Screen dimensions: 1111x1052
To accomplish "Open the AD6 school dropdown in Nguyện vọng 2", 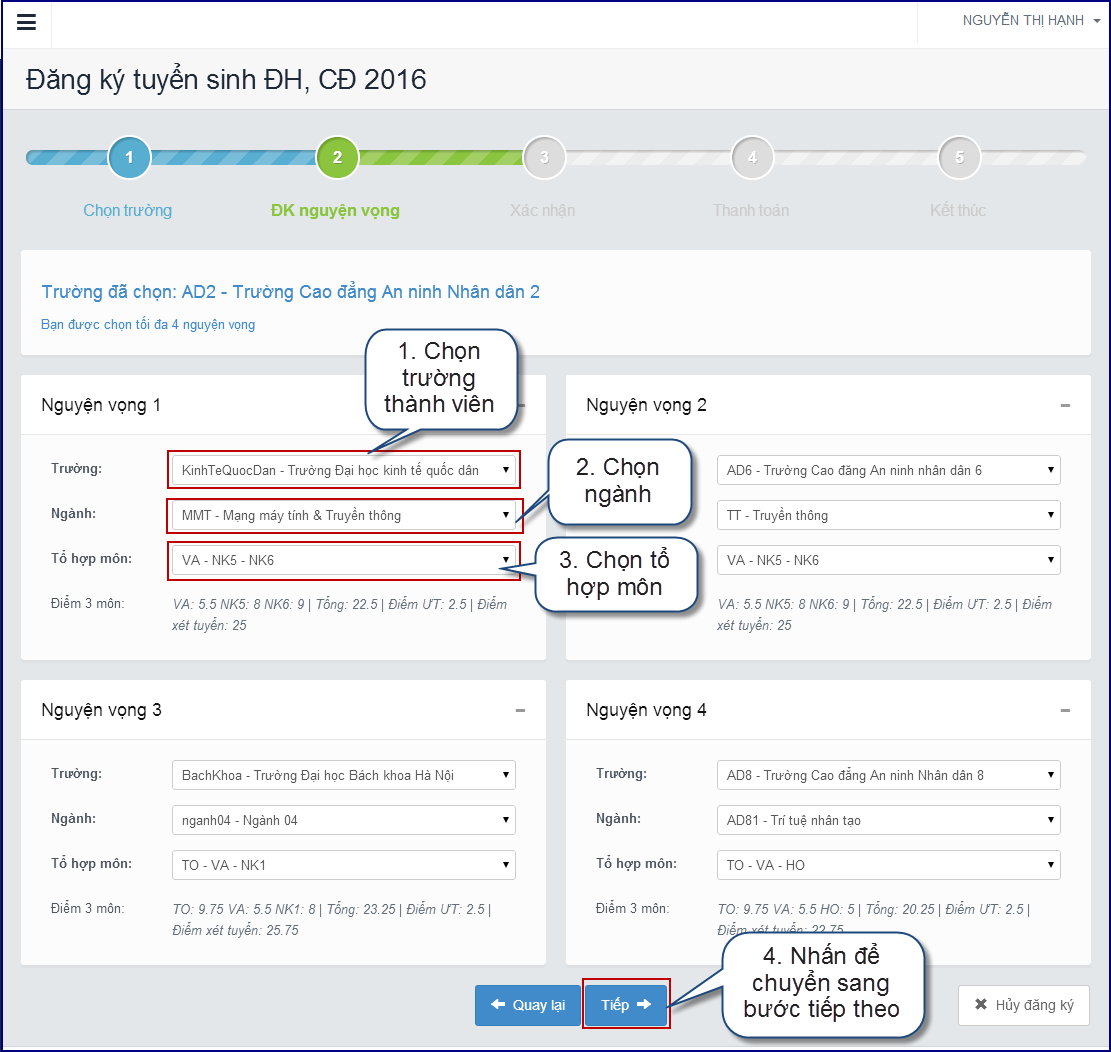I will [x=889, y=470].
